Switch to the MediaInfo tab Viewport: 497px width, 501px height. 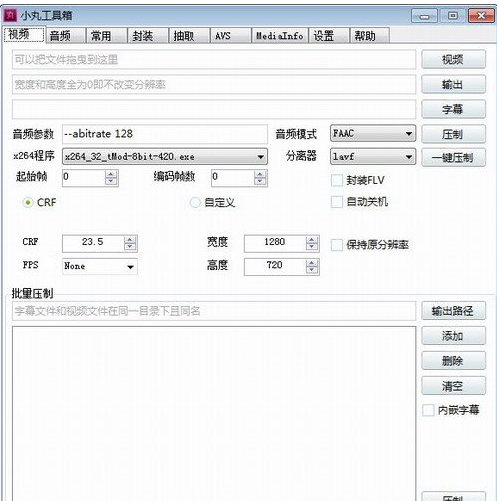[x=280, y=36]
